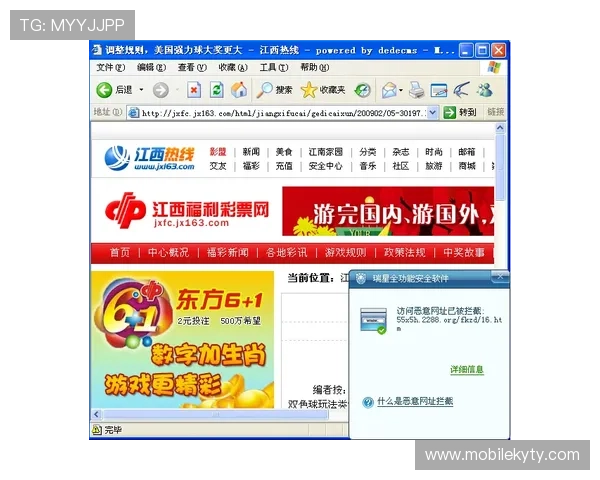Click the vertical scrollbar up arrow

[x=500, y=128]
